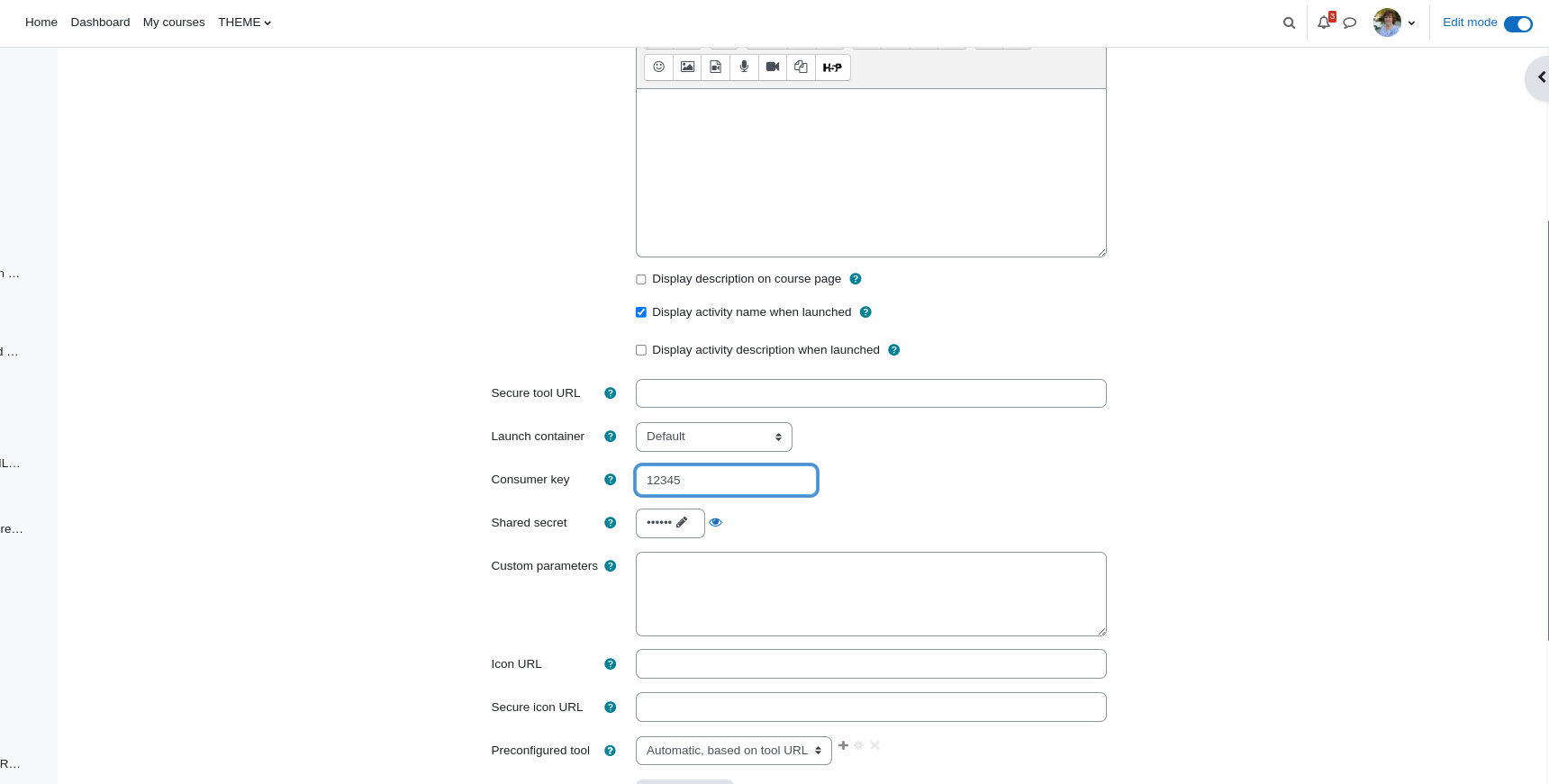Open help for Custom parameters
The width and height of the screenshot is (1549, 784).
[x=610, y=566]
